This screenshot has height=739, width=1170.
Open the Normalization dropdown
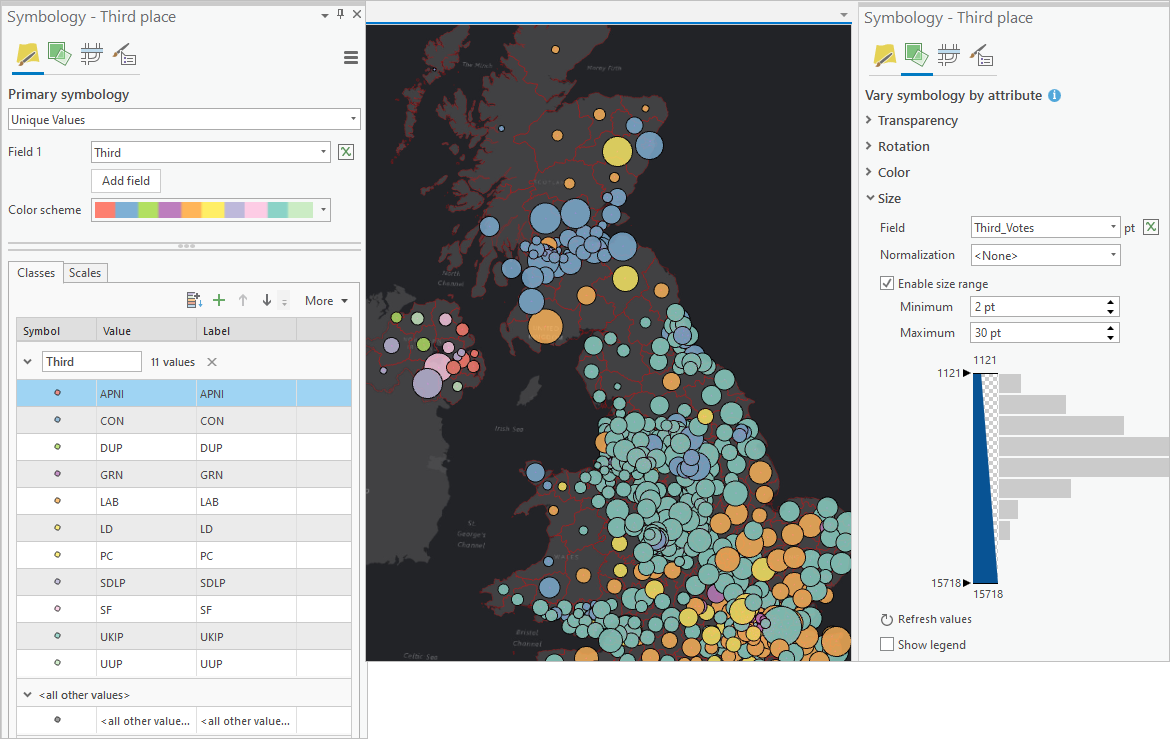click(1046, 255)
